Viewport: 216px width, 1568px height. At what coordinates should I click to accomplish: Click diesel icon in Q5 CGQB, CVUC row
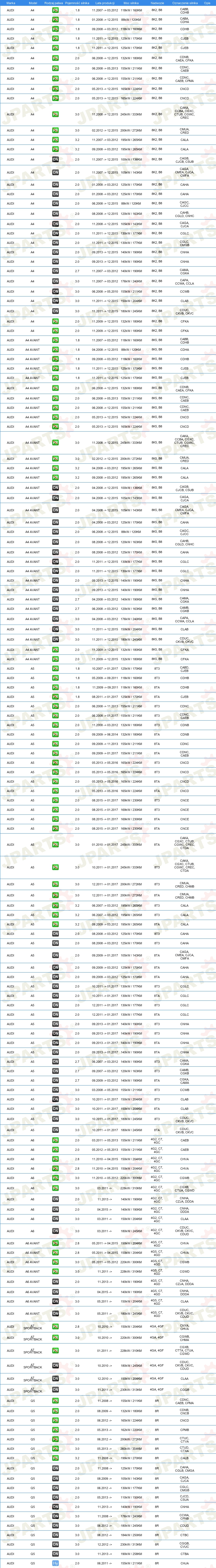[x=55, y=1544]
